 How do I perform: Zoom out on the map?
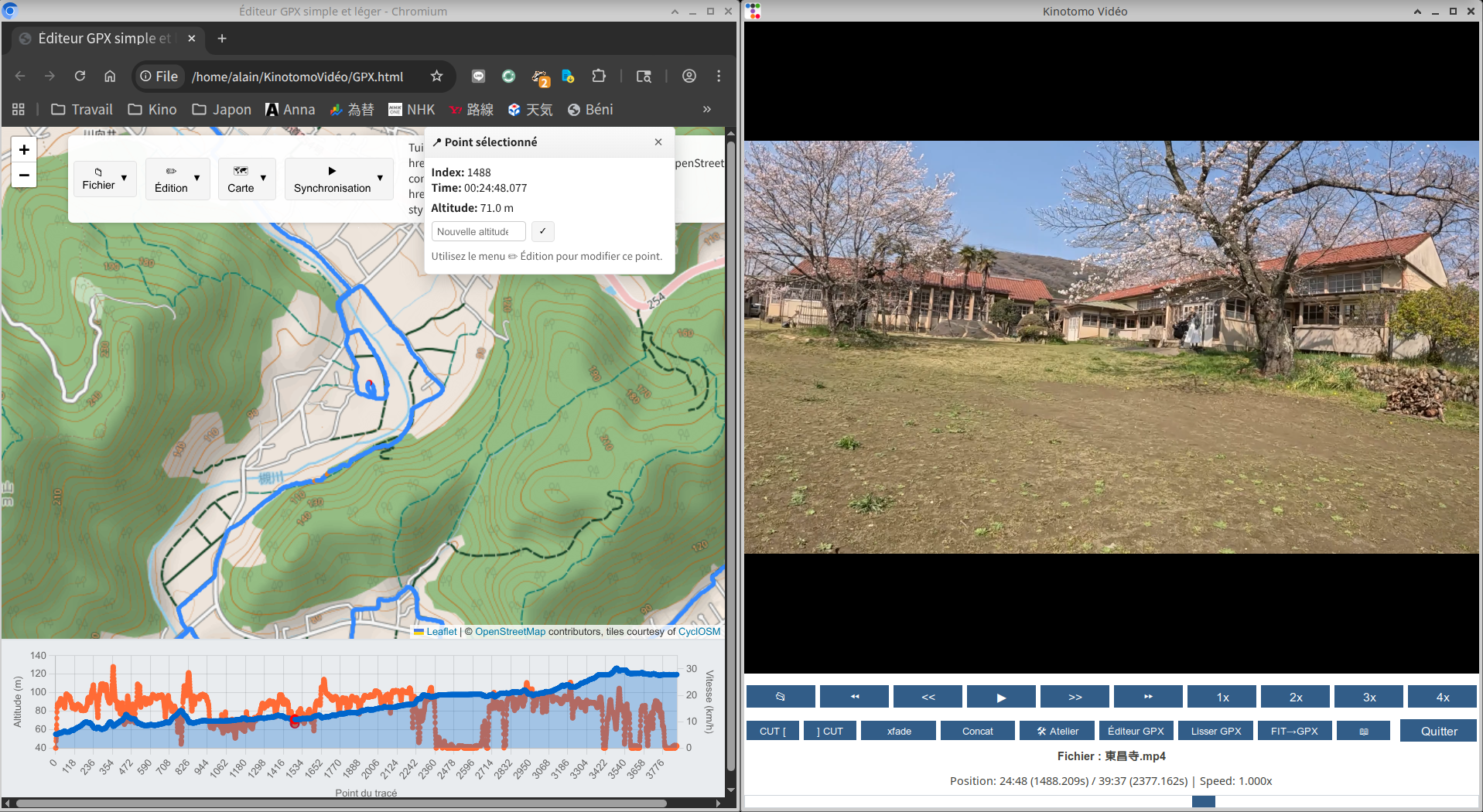(x=24, y=176)
